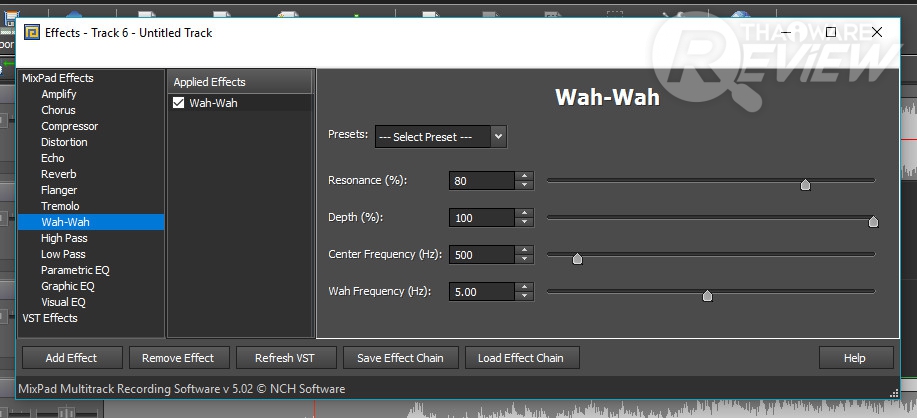Click the MixPad icon in title bar
Viewport: 917px width, 418px height.
[32, 32]
